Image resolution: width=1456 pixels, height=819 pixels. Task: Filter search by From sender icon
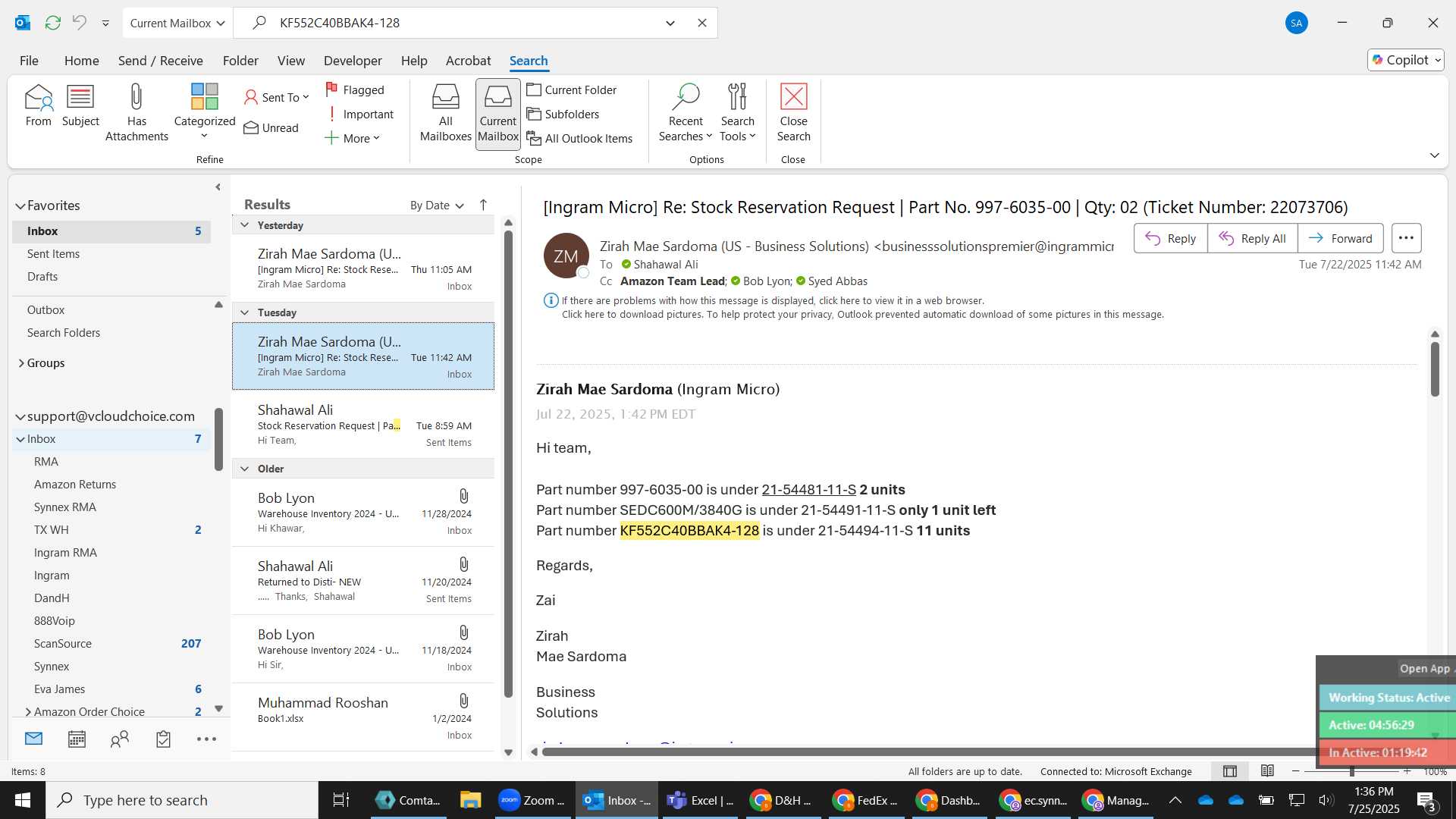[x=38, y=105]
